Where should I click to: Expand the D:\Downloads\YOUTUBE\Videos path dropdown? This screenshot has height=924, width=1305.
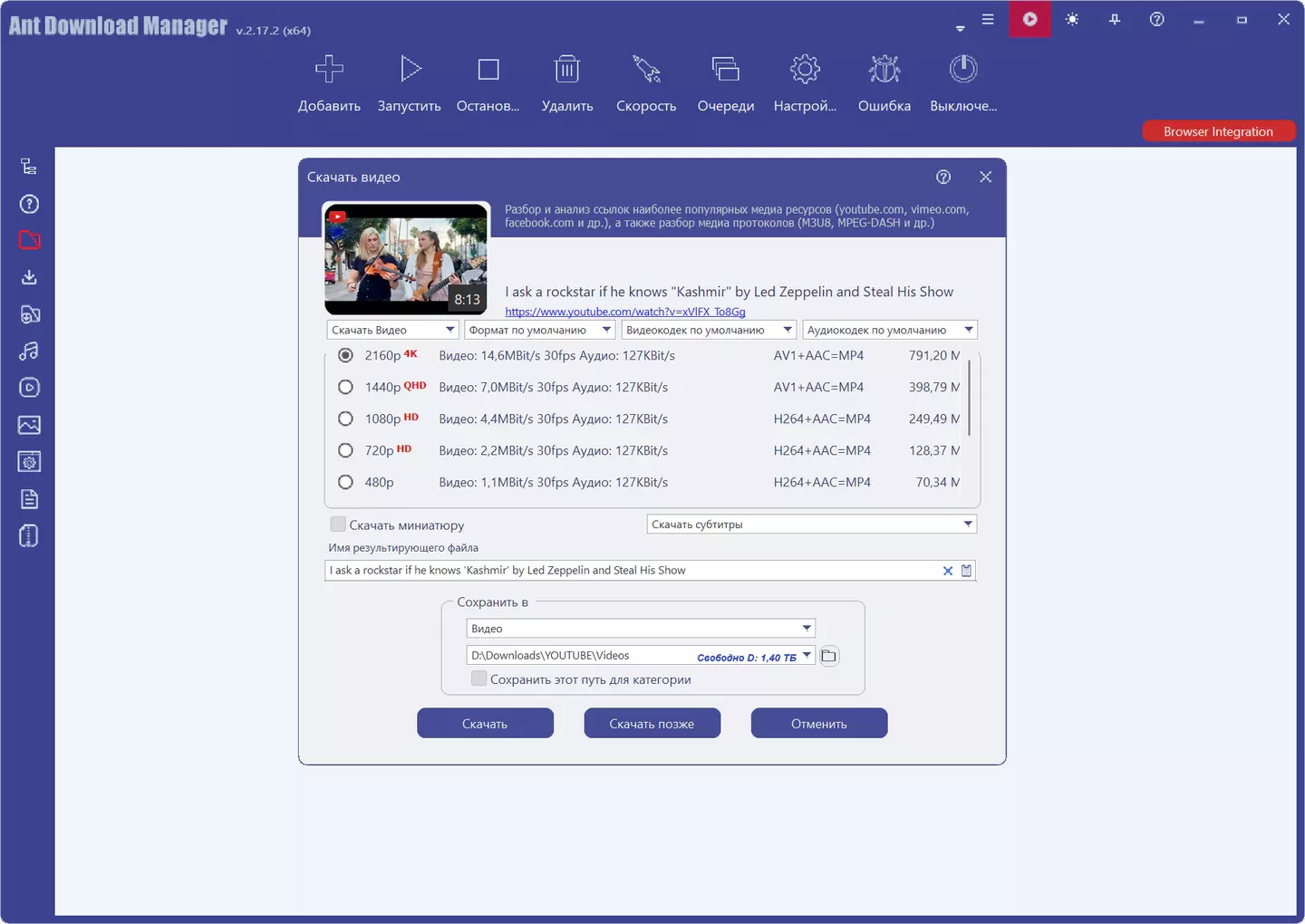click(x=807, y=656)
